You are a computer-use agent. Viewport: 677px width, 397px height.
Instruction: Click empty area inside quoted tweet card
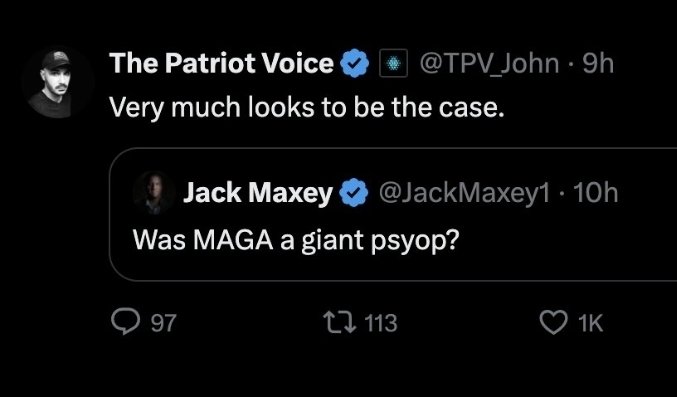(x=561, y=242)
